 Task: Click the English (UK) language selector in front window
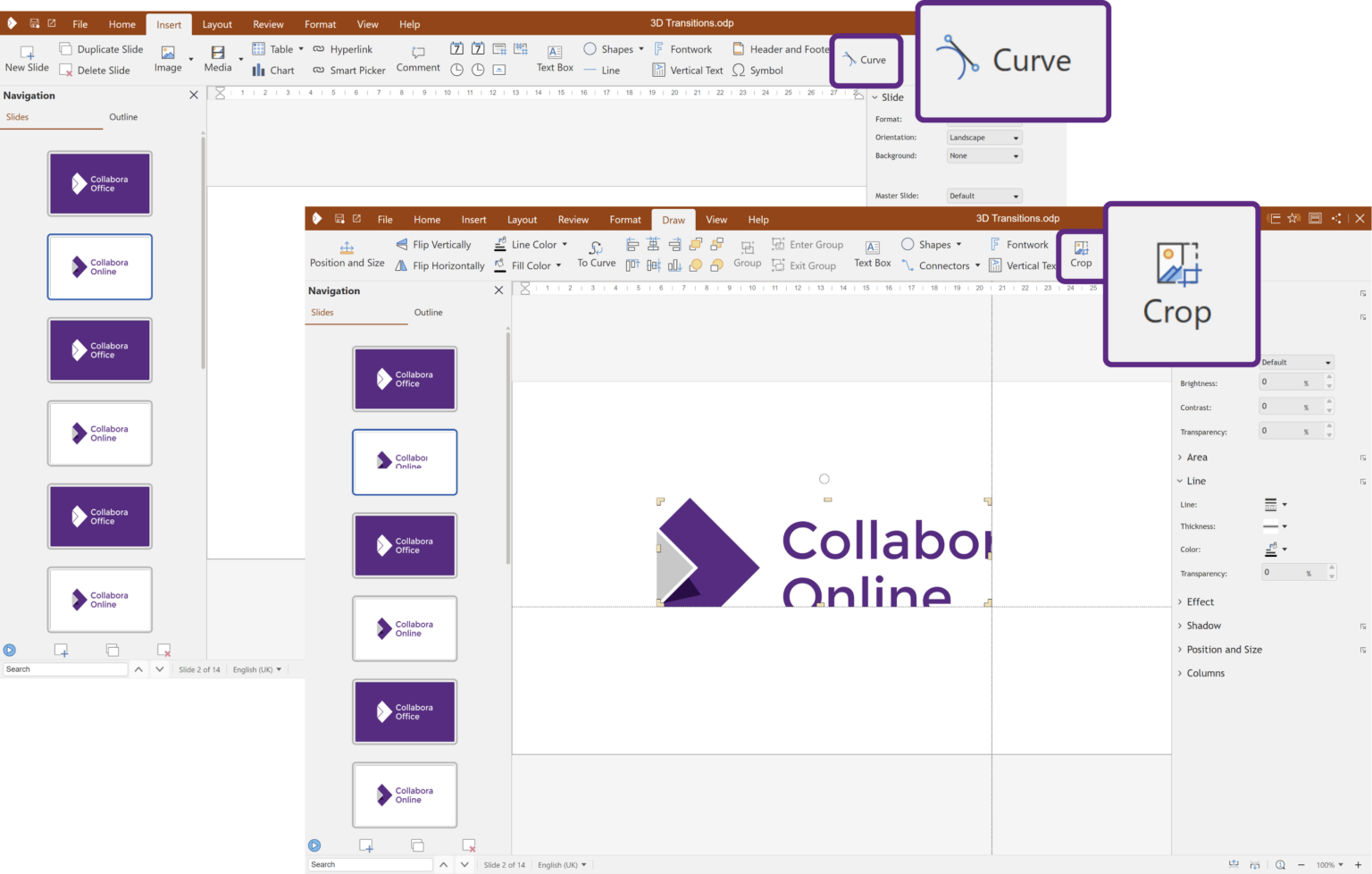point(562,865)
